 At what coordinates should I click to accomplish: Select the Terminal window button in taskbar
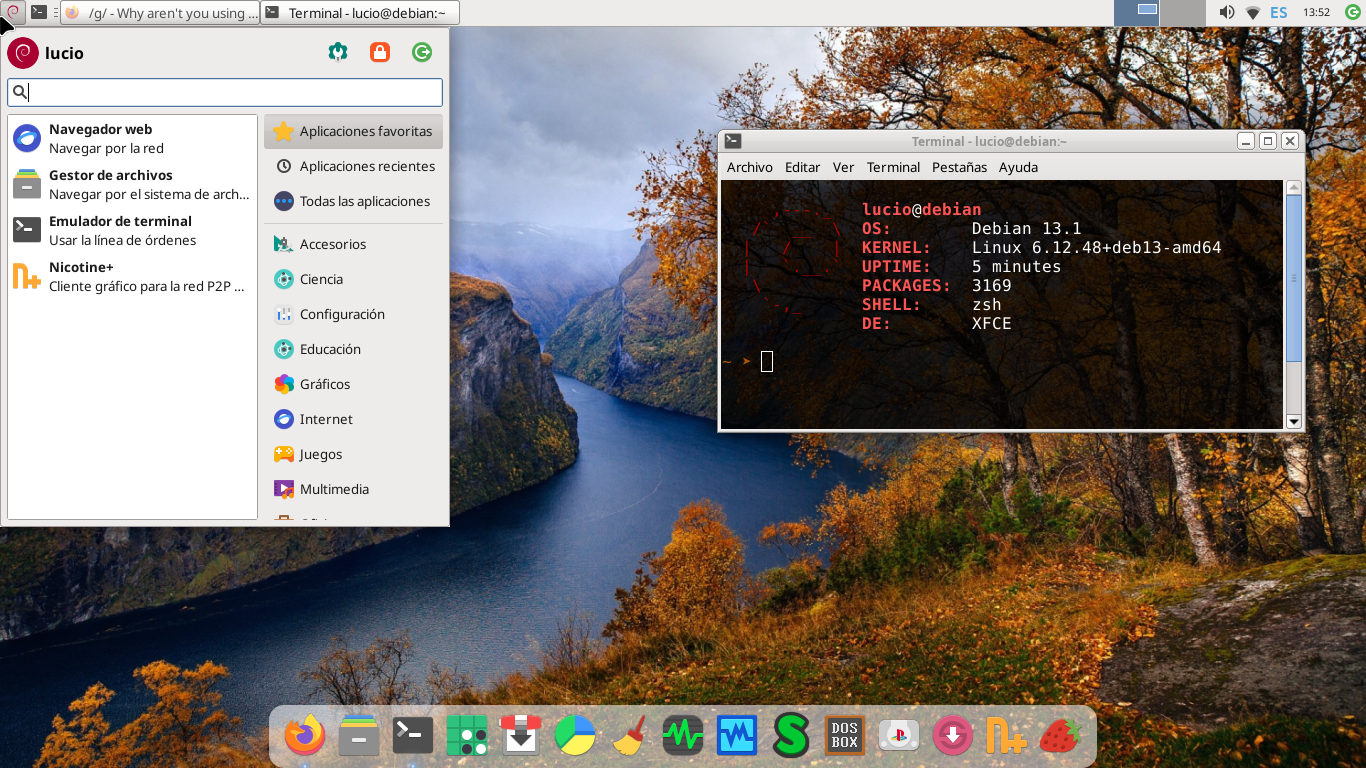pos(360,13)
